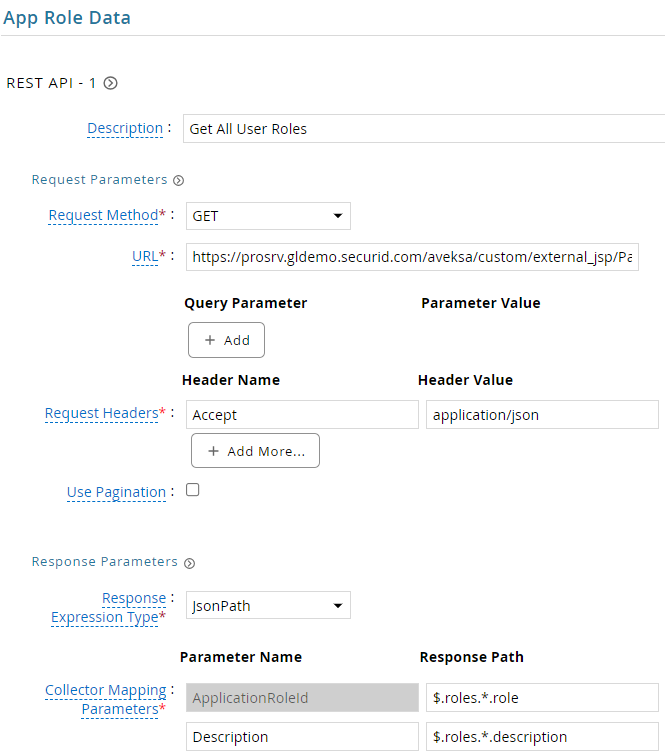Click the Add More... headers button

point(255,451)
